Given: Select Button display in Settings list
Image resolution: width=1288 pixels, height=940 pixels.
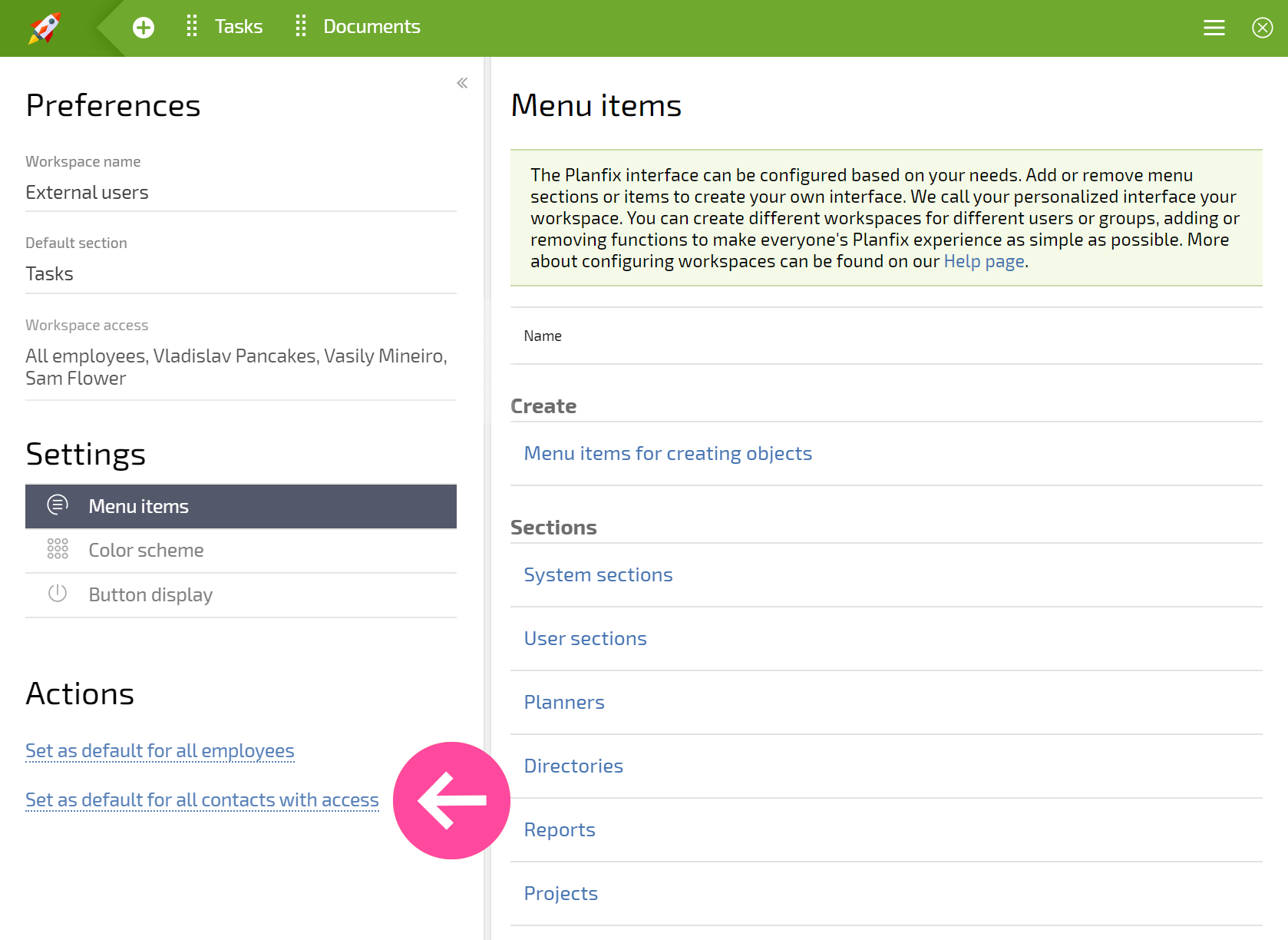Looking at the screenshot, I should (x=241, y=595).
